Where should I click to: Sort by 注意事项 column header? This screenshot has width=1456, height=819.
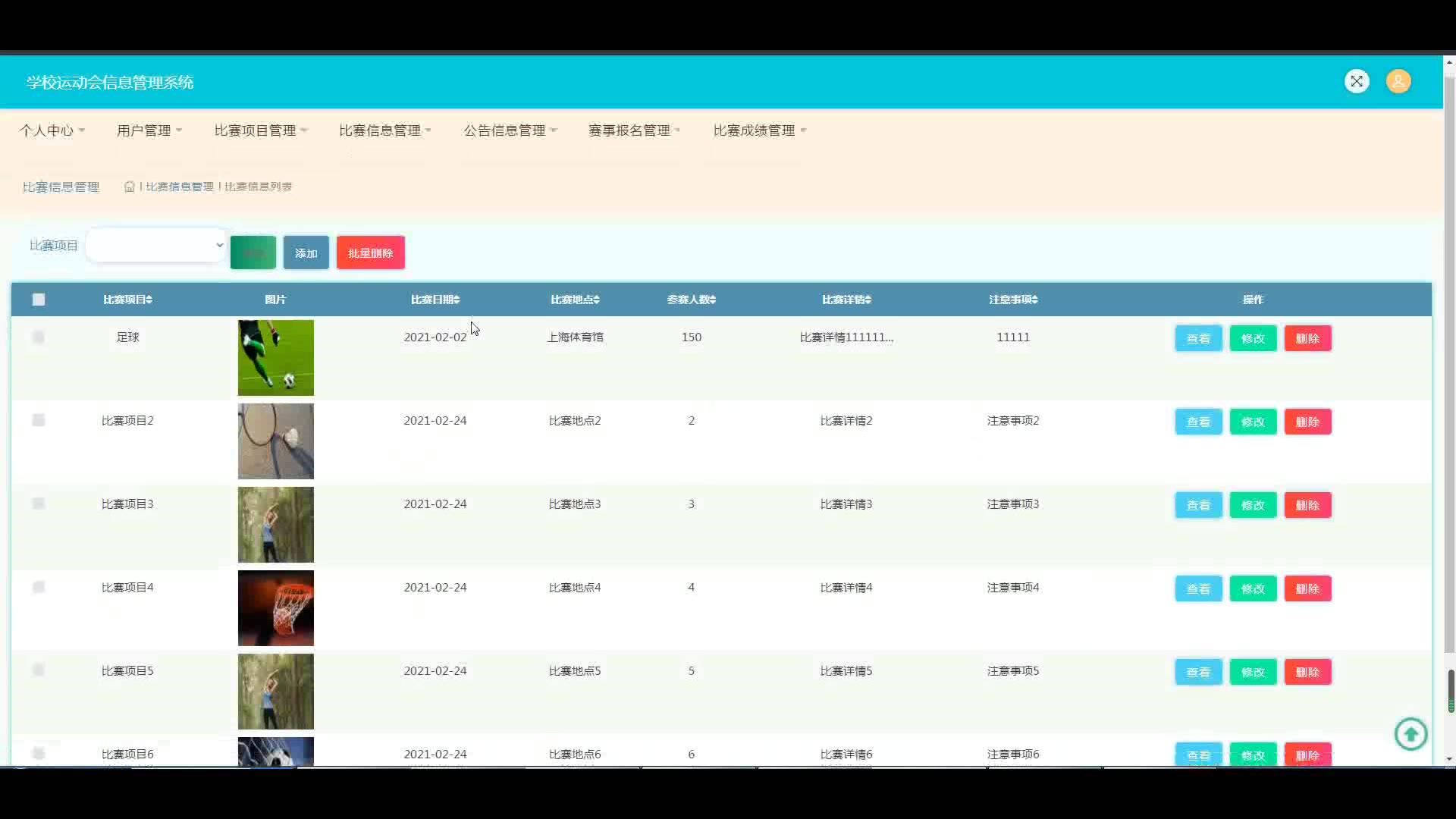(x=1013, y=300)
